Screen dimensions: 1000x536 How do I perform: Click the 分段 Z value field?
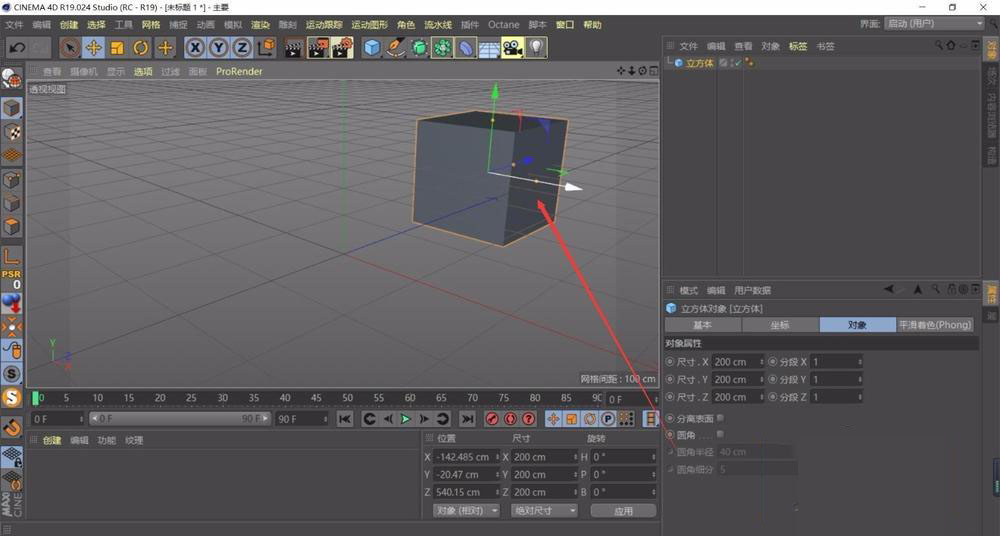pyautogui.click(x=834, y=397)
